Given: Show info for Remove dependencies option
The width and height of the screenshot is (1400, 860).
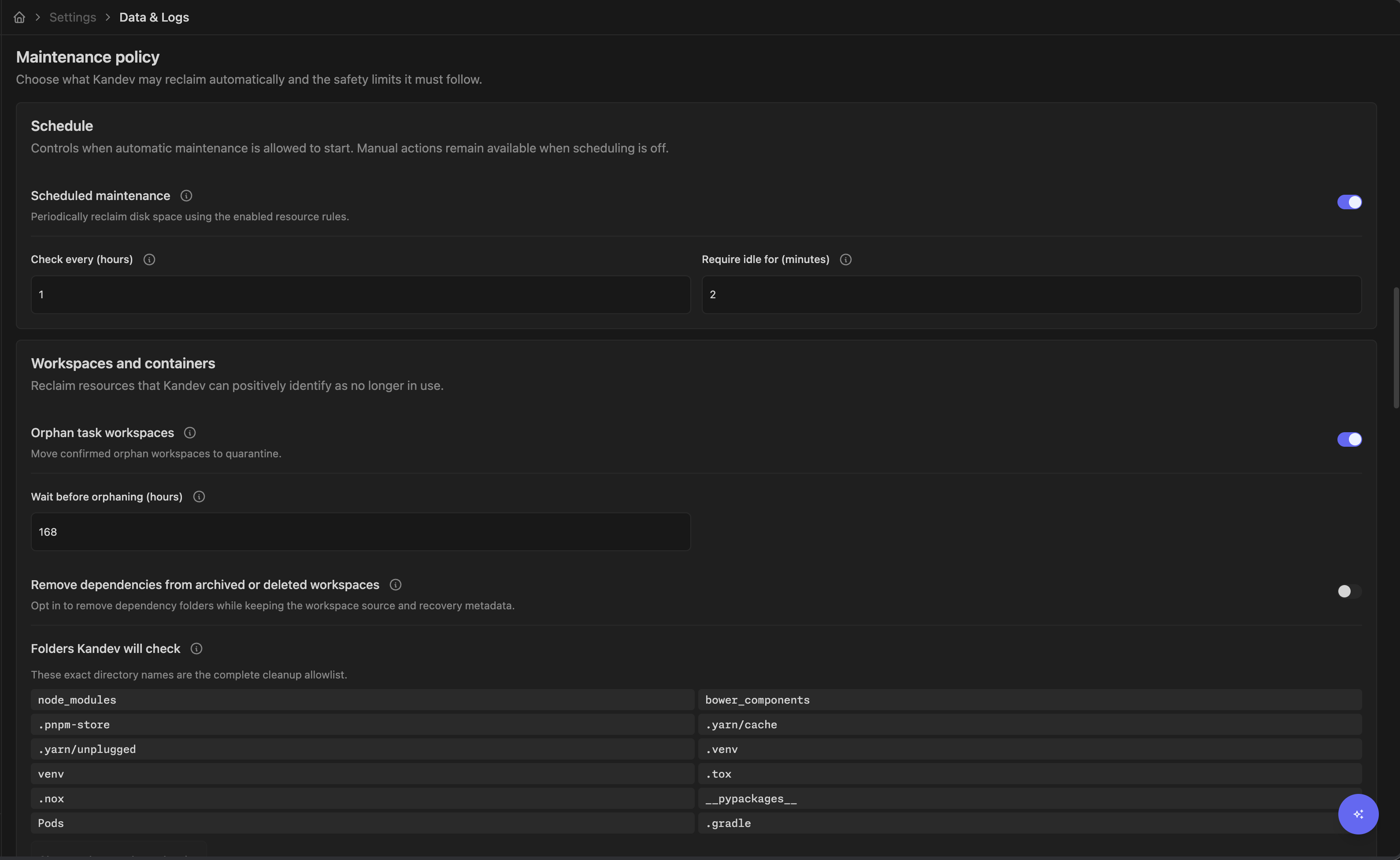Looking at the screenshot, I should [396, 585].
